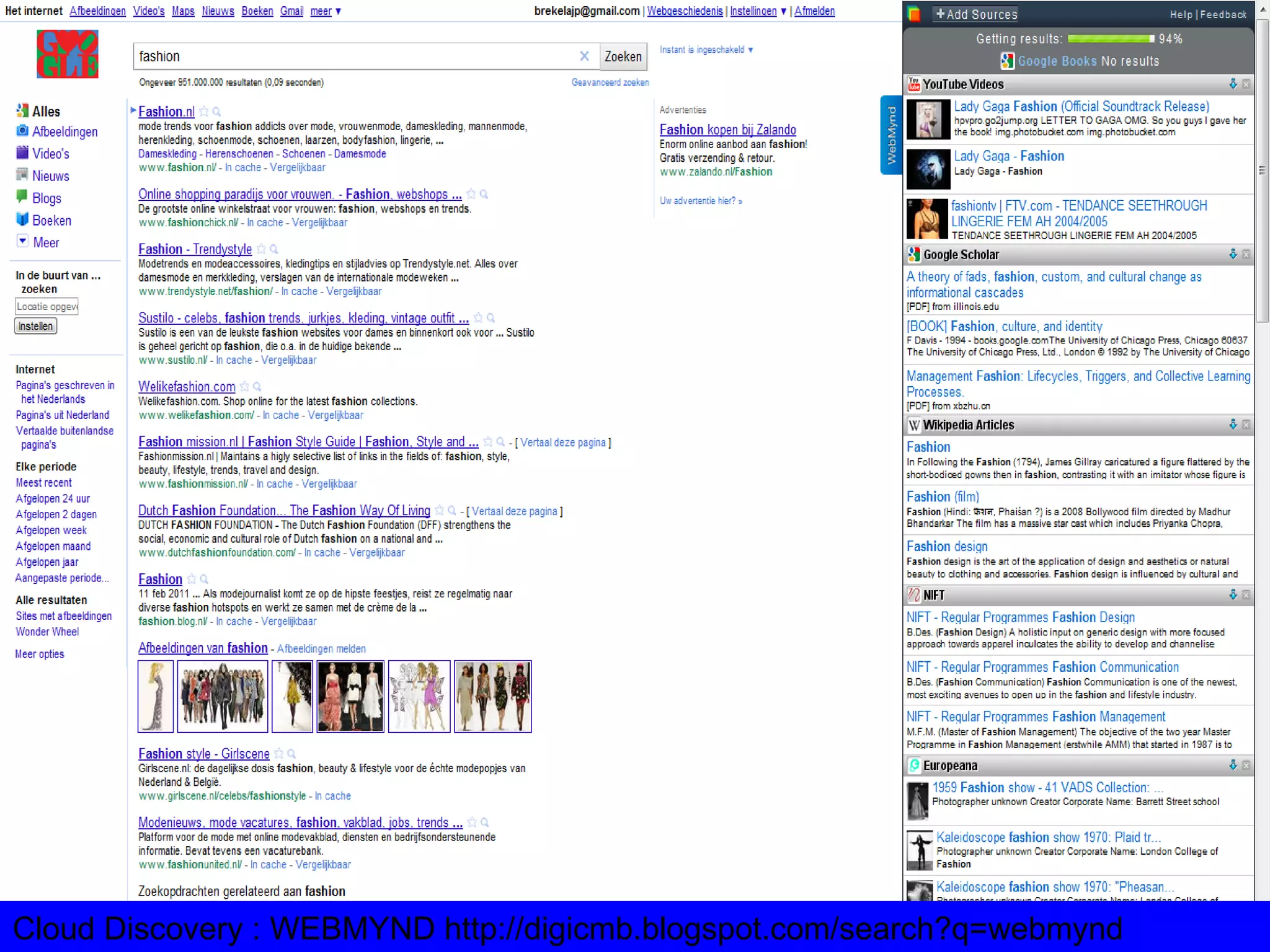Click Add Sources in WebMynd panel
The image size is (1270, 952).
pos(976,14)
